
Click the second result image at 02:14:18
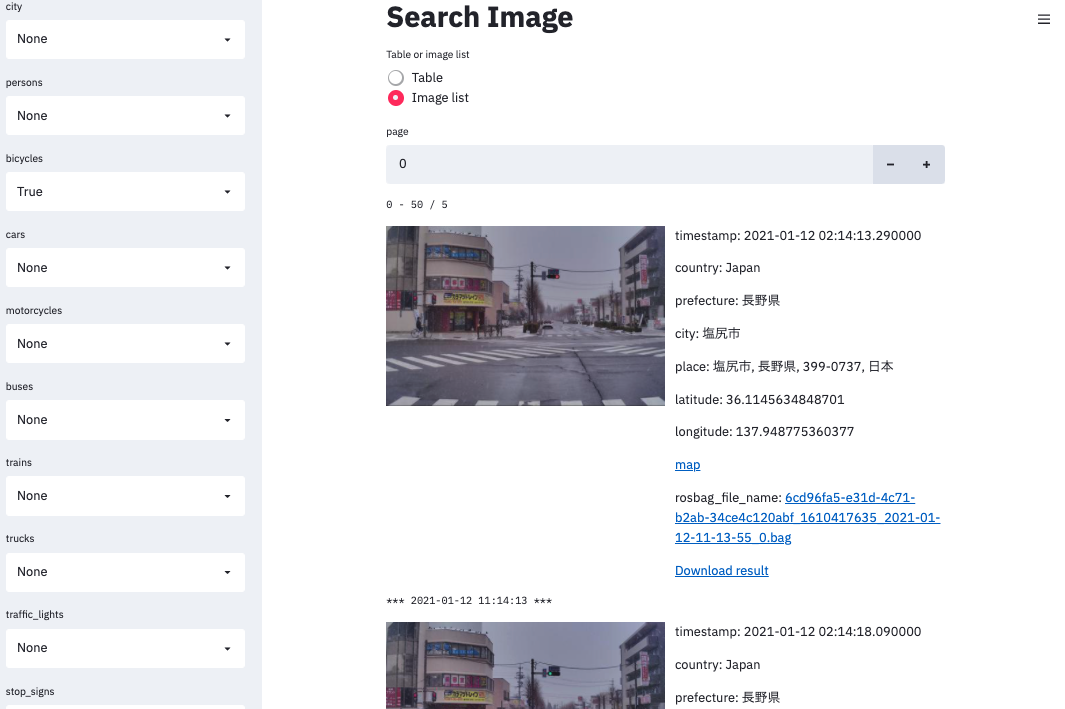pyautogui.click(x=525, y=666)
